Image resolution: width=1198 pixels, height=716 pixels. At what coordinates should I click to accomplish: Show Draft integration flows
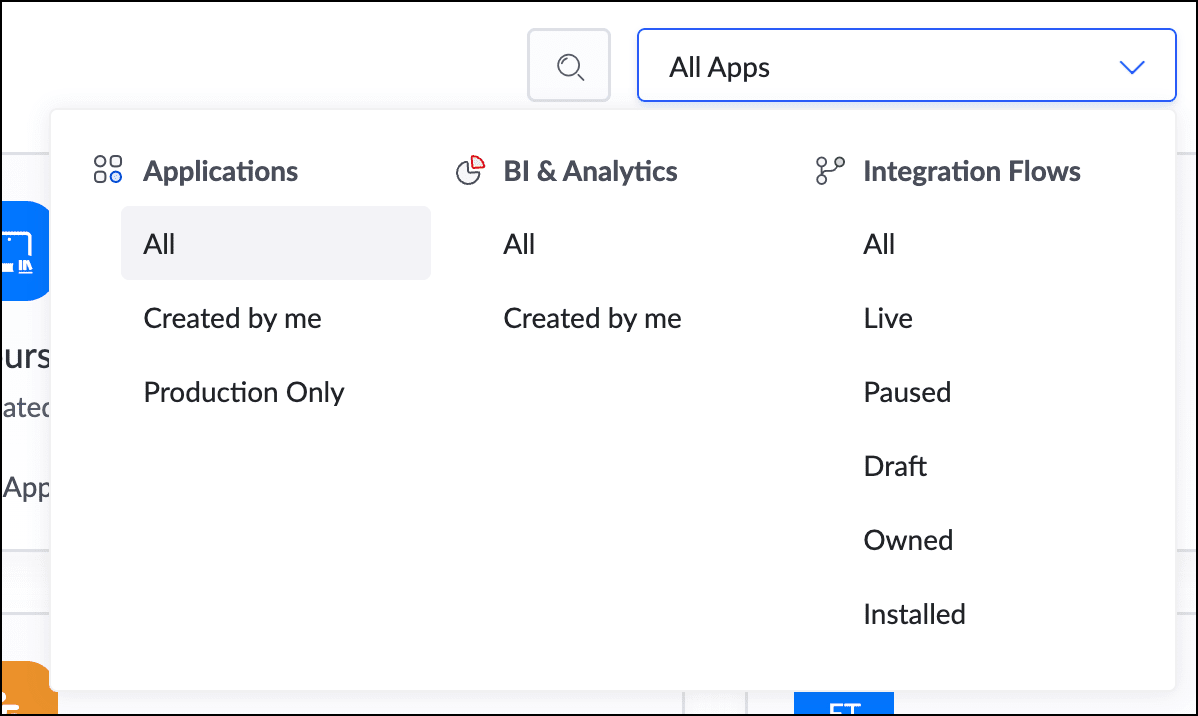coord(895,466)
